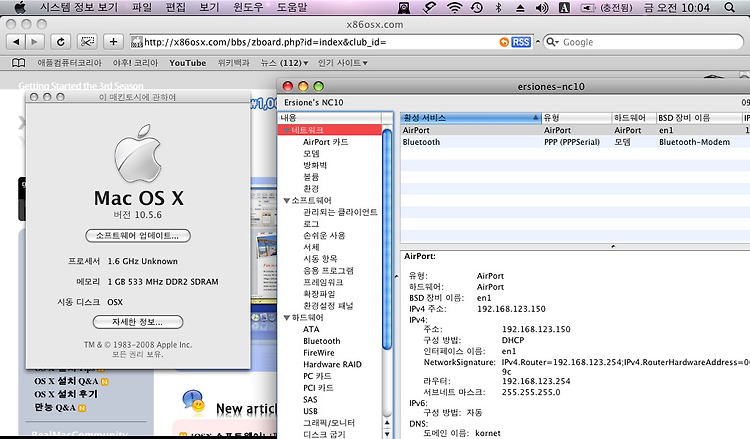Go back in Safari

click(x=16, y=42)
